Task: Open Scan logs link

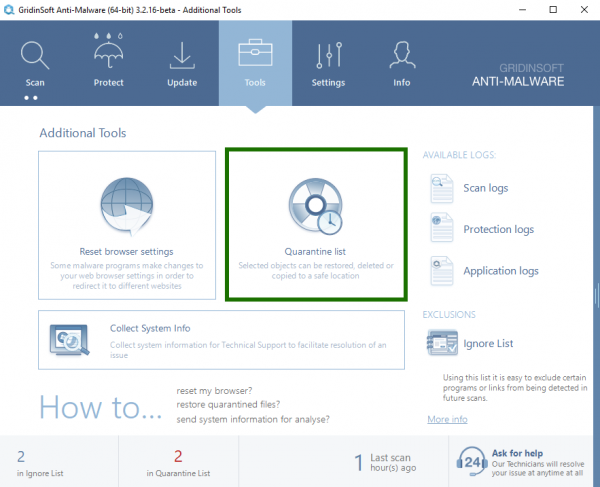Action: coord(486,188)
